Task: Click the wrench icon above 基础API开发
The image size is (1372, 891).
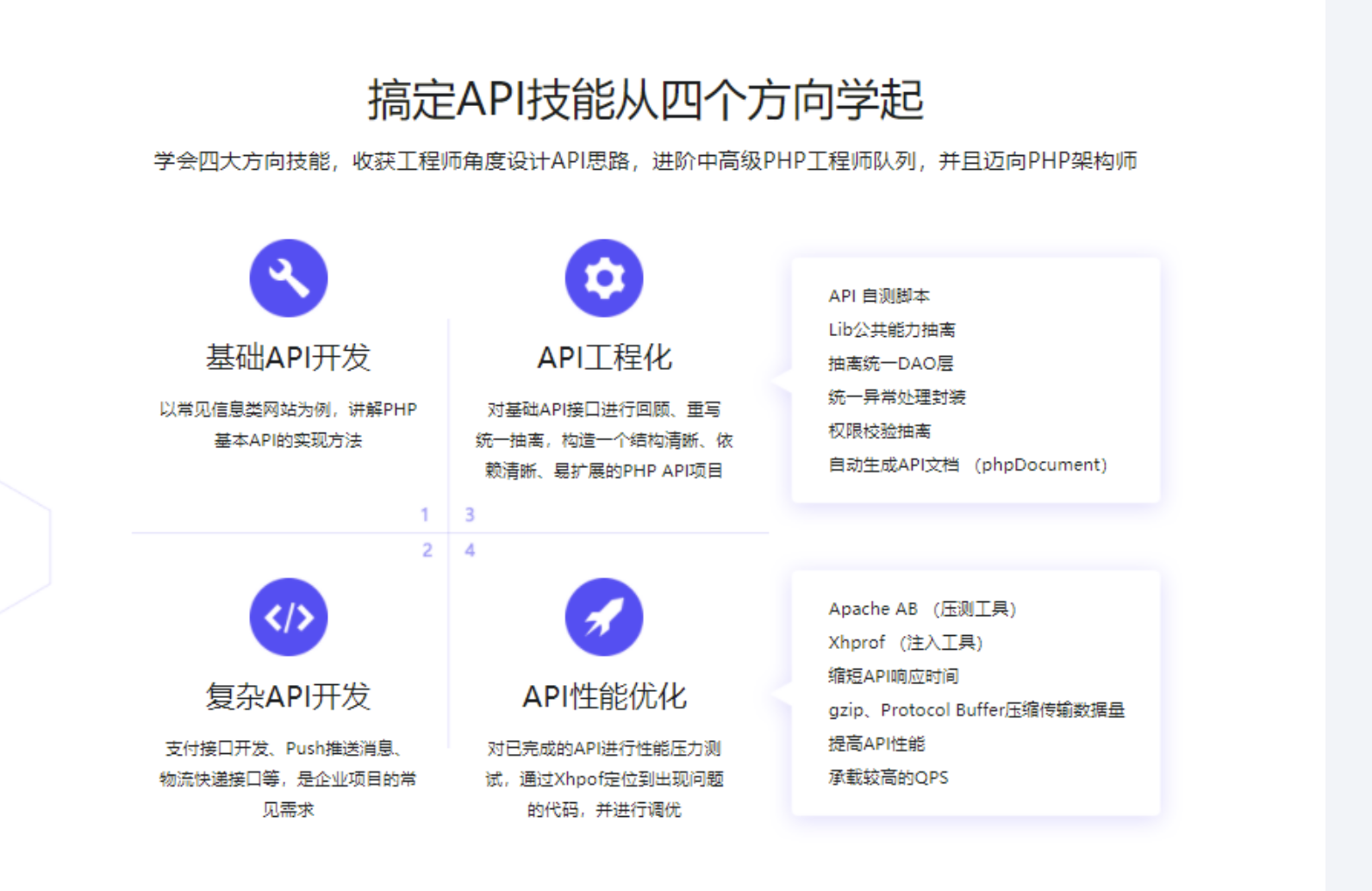Action: pos(289,278)
